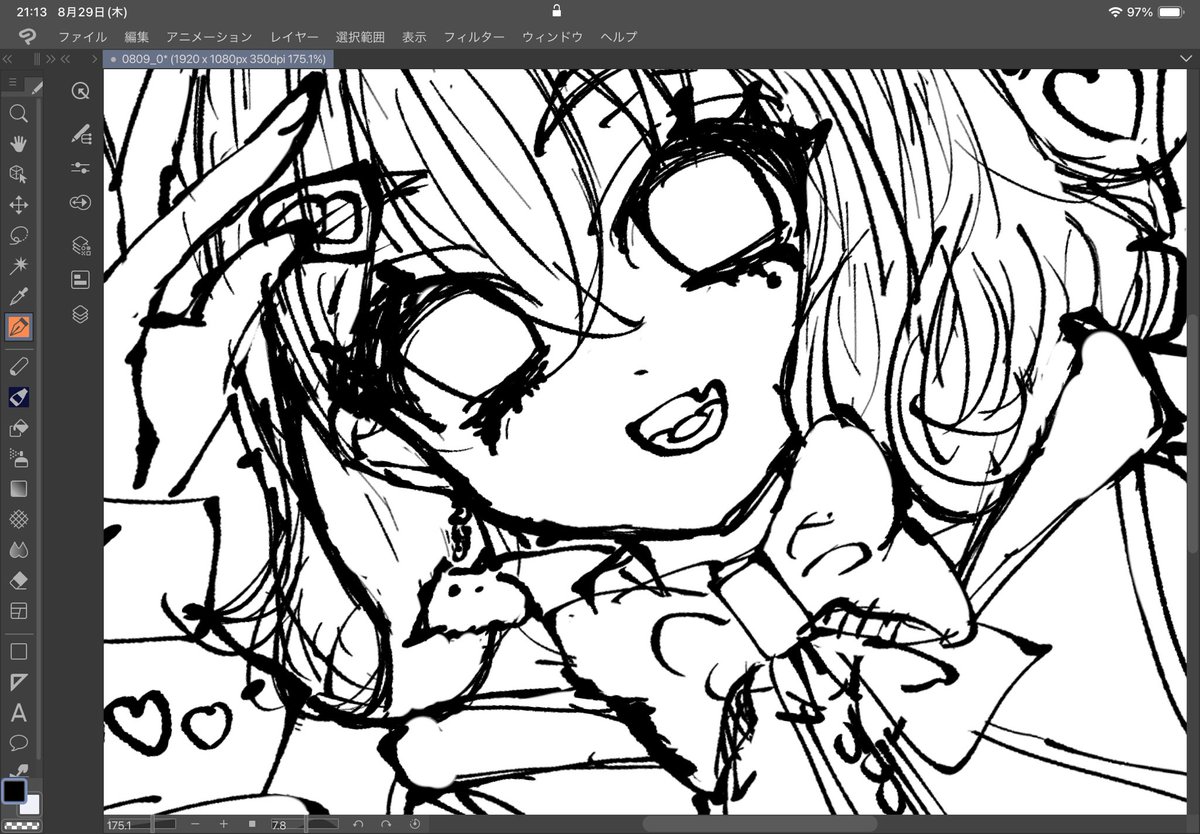Viewport: 1200px width, 834px height.
Task: Open the 表示 menu
Action: coord(414,37)
